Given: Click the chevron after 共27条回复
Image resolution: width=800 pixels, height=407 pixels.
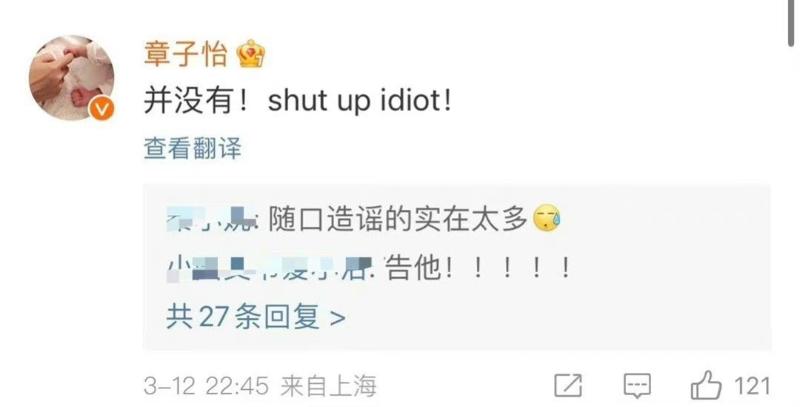Looking at the screenshot, I should (338, 318).
